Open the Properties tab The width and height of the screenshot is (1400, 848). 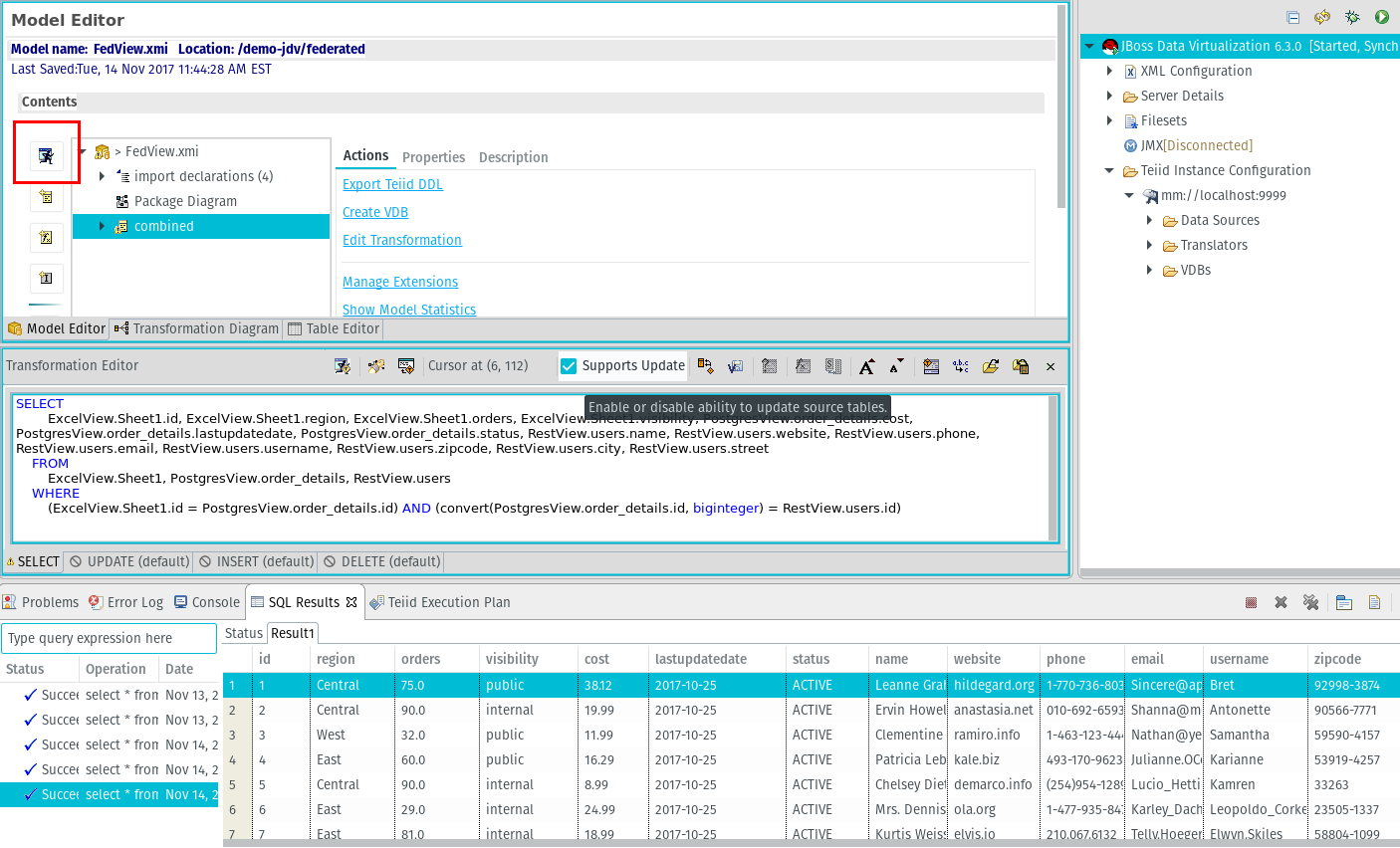click(x=433, y=157)
